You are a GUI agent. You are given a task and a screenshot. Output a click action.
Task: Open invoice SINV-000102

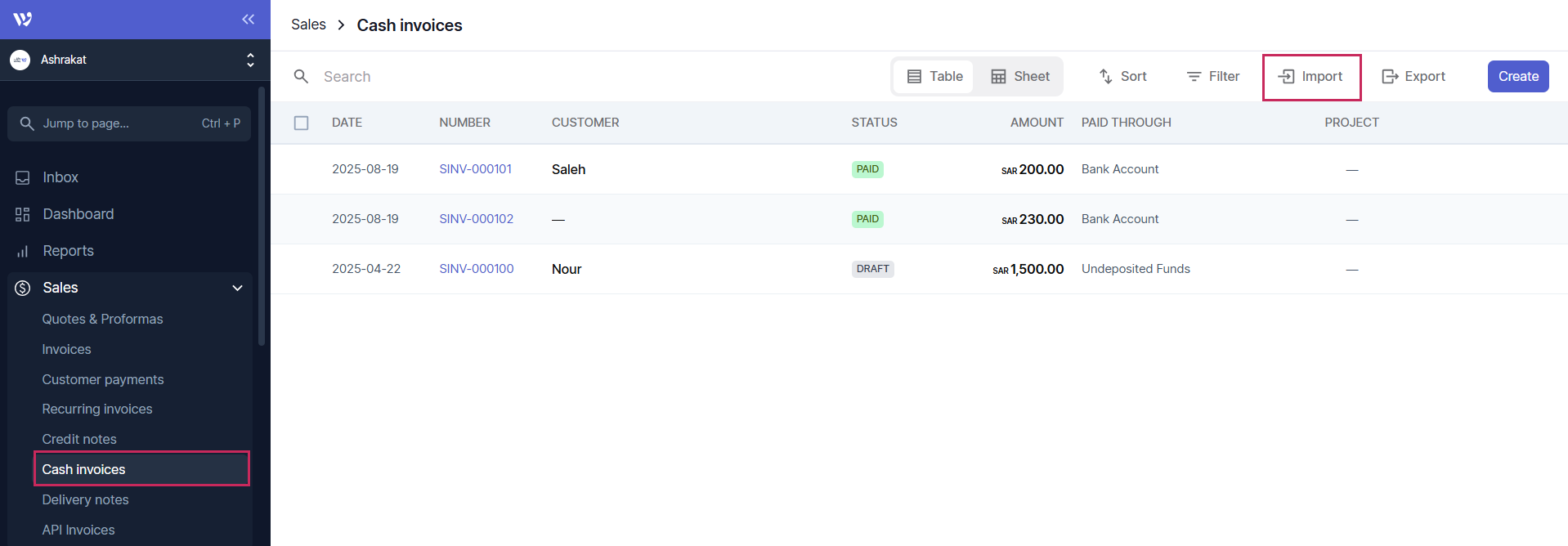pyautogui.click(x=476, y=219)
